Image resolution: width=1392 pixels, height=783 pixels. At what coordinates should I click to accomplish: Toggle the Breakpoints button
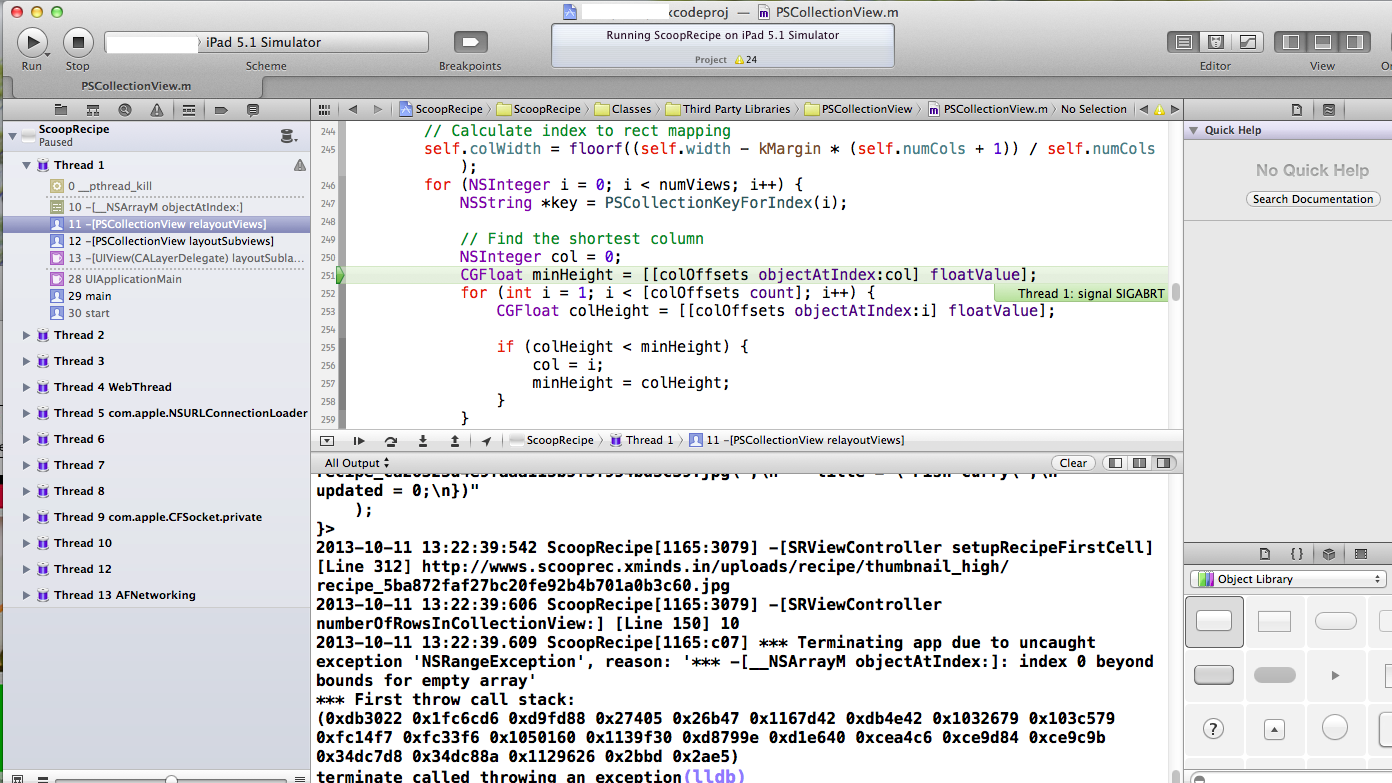tap(470, 42)
